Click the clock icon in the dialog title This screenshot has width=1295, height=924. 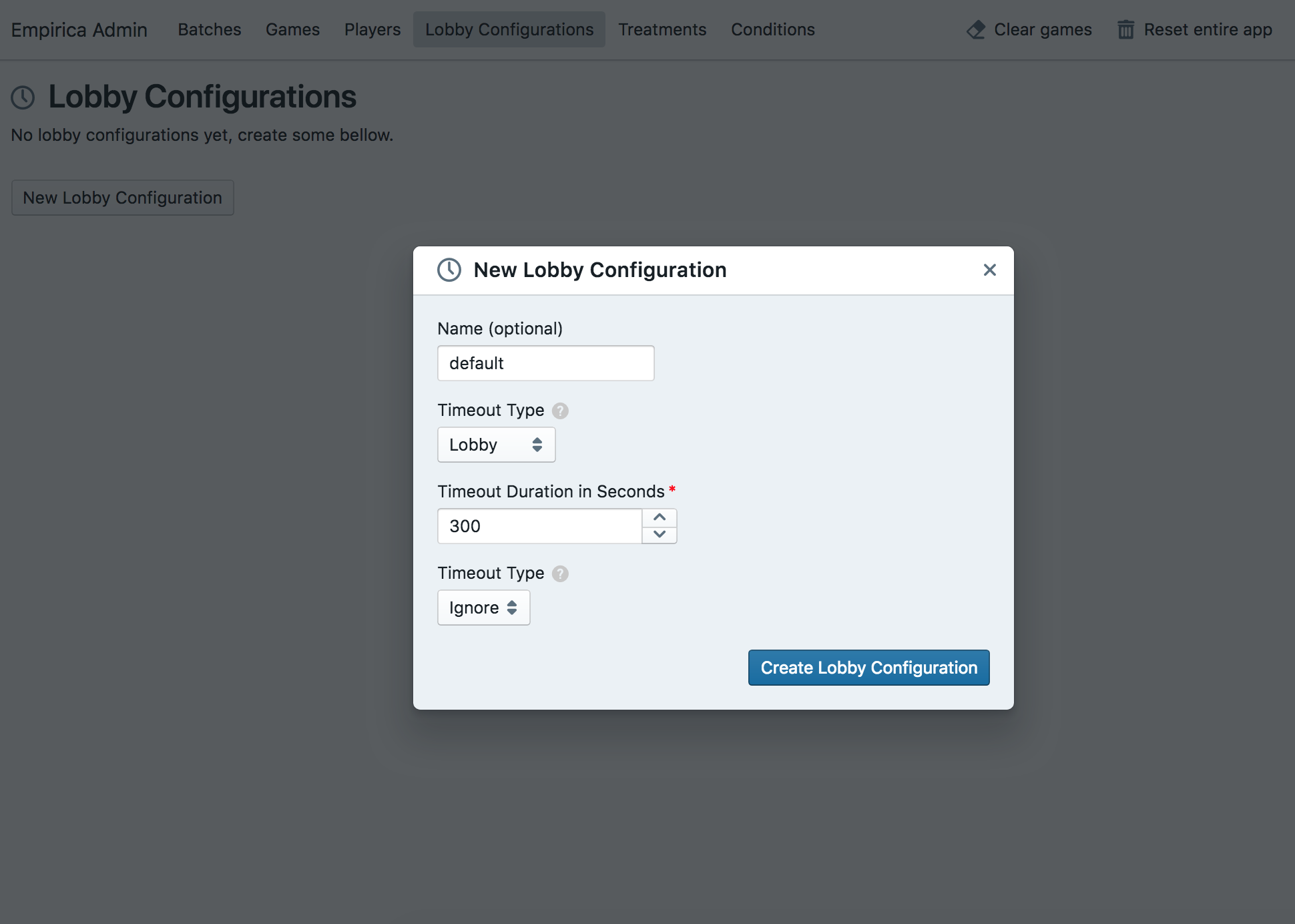449,270
